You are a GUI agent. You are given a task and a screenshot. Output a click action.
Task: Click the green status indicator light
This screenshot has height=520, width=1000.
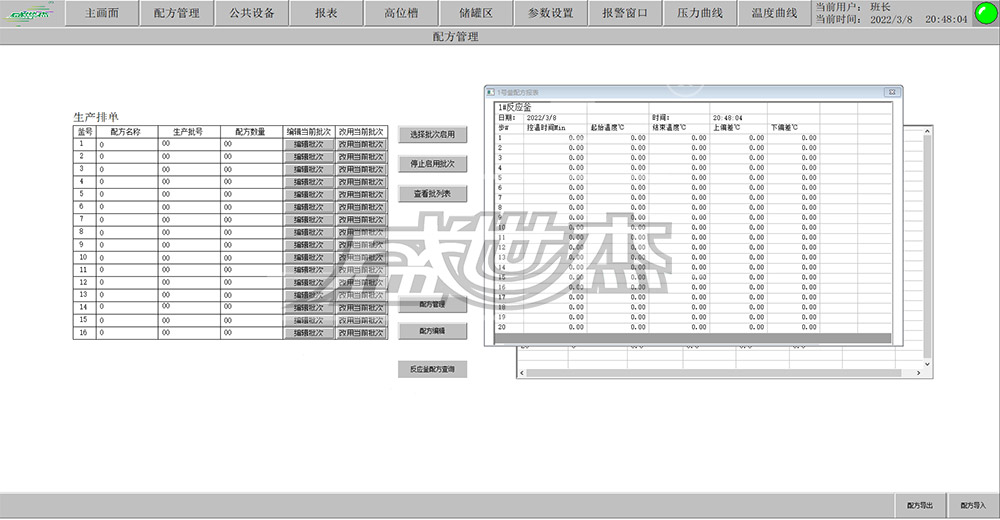coord(985,14)
